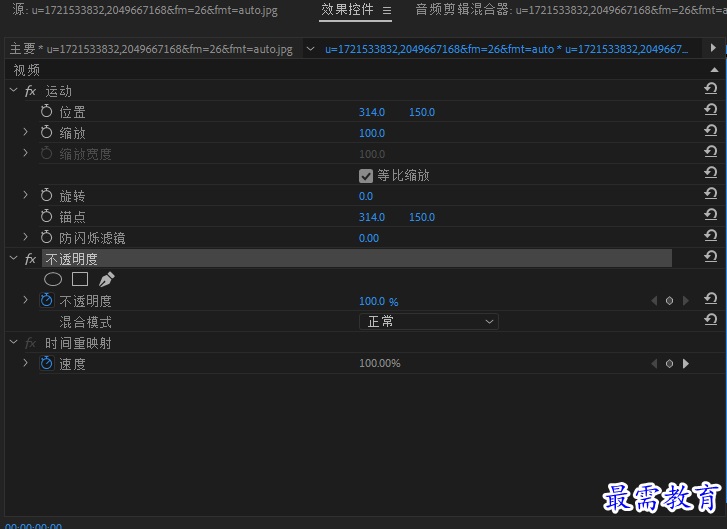Reset the 等比缩放 uniform scale row
Screen dimensions: 727x529
click(710, 172)
